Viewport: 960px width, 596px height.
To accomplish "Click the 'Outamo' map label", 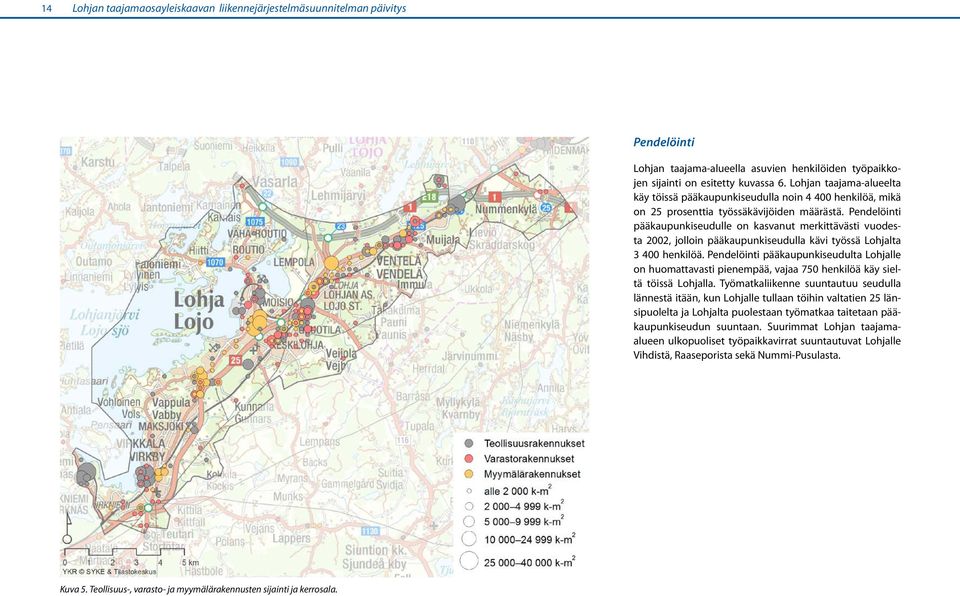I will [94, 262].
